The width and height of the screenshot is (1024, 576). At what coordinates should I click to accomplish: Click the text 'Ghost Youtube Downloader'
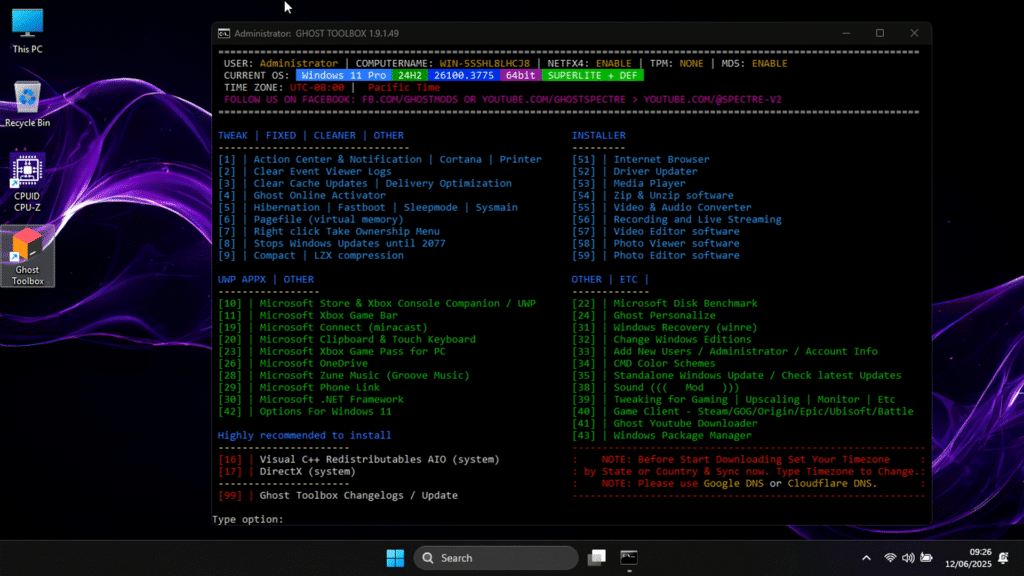pos(686,423)
